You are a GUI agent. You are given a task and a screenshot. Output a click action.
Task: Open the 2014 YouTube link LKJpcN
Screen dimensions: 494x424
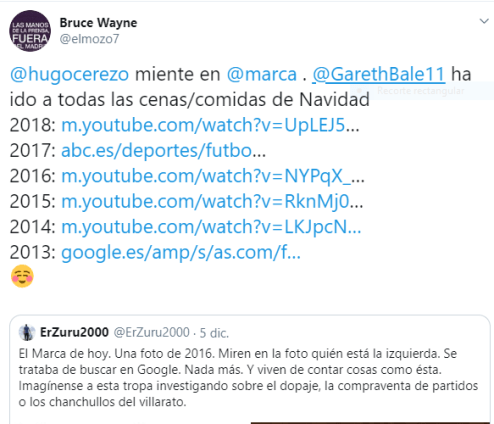211,227
